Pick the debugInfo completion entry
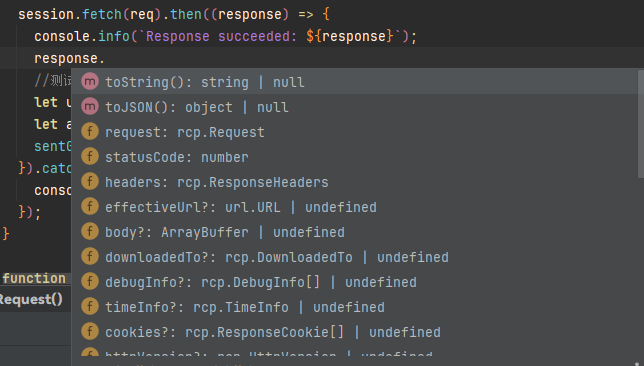The width and height of the screenshot is (644, 366). point(355,282)
